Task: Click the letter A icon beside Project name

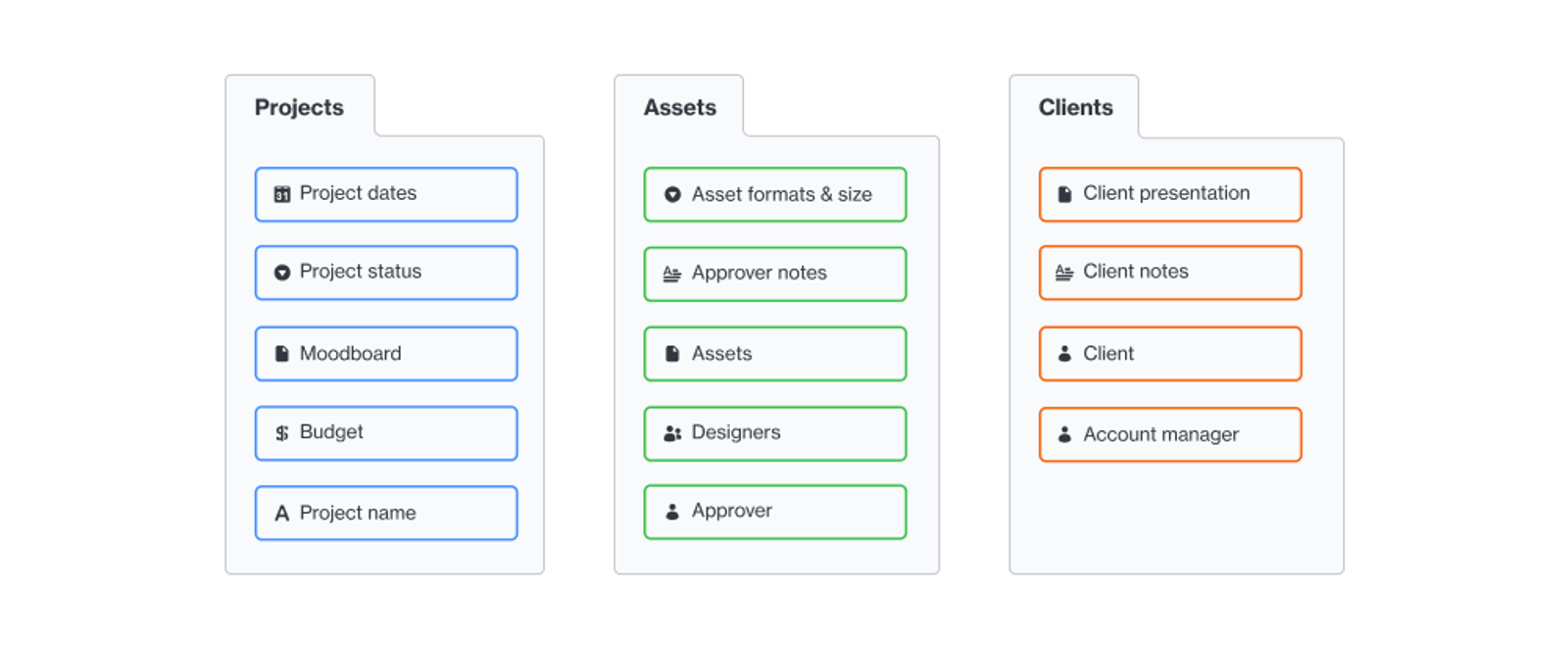Action: [x=282, y=513]
